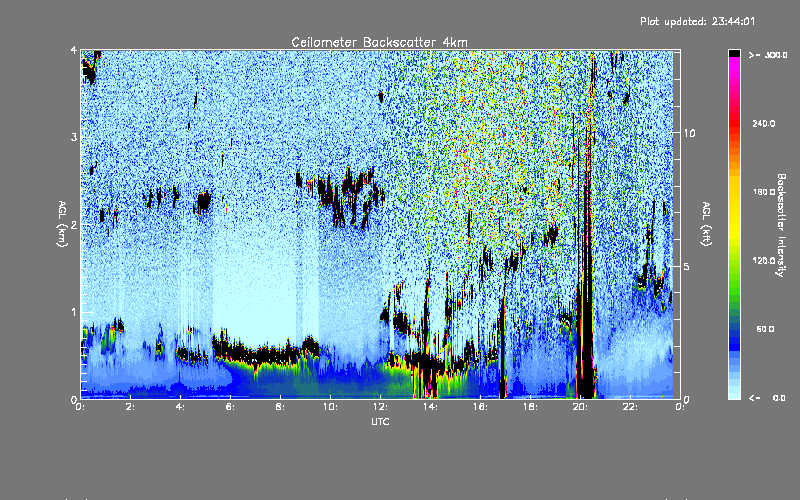800x500 pixels.
Task: Click the 120.0 colorbar value
Action: (x=764, y=261)
